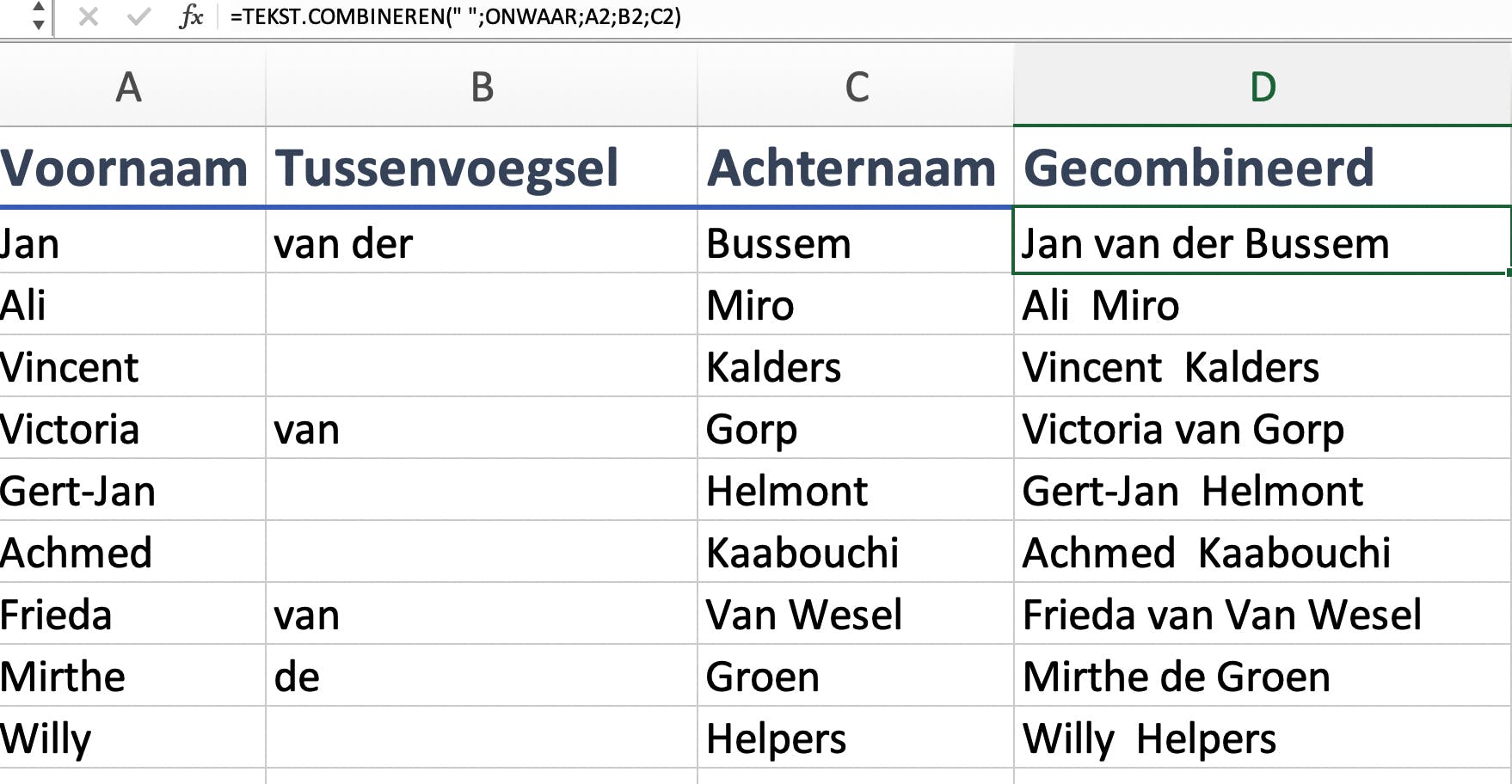The height and width of the screenshot is (784, 1512).
Task: Open the Insert Function fx button
Action: [191, 16]
